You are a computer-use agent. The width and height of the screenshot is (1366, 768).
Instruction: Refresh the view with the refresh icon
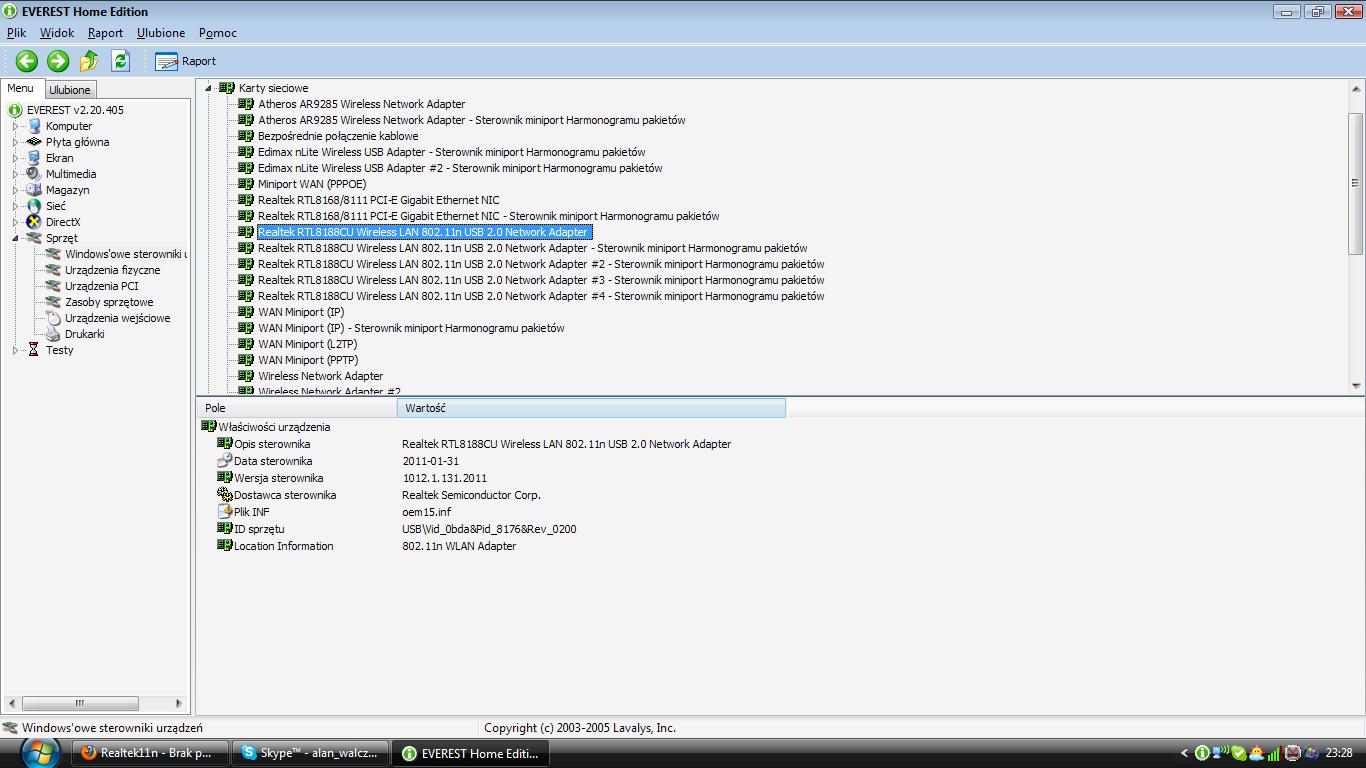[120, 61]
